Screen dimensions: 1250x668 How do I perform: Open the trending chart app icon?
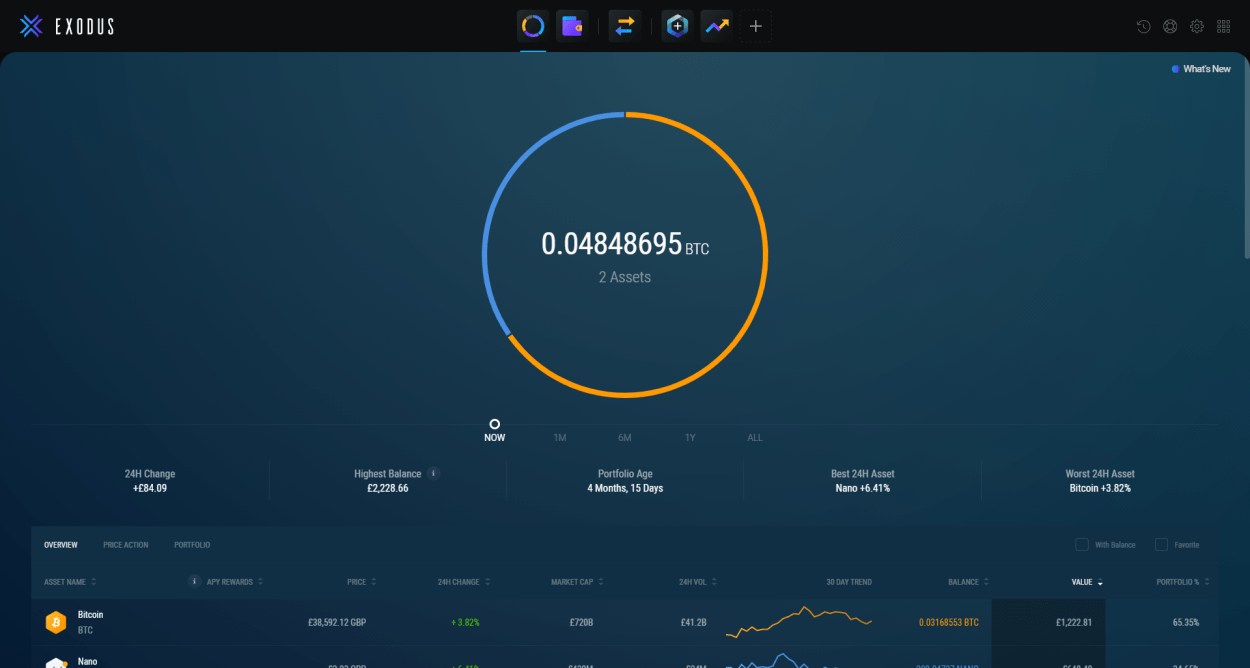[716, 26]
